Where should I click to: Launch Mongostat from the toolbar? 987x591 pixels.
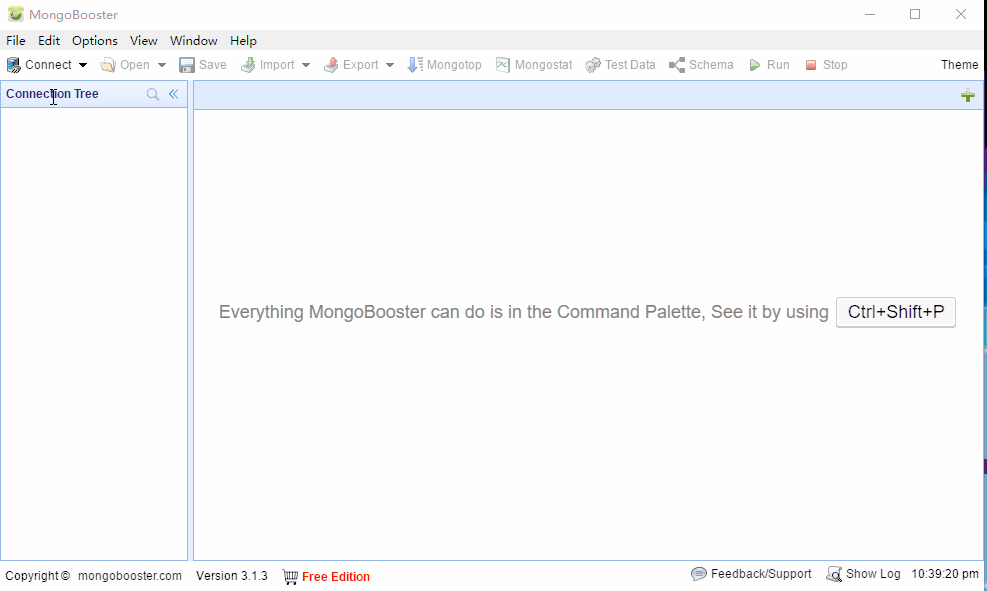pyautogui.click(x=534, y=65)
